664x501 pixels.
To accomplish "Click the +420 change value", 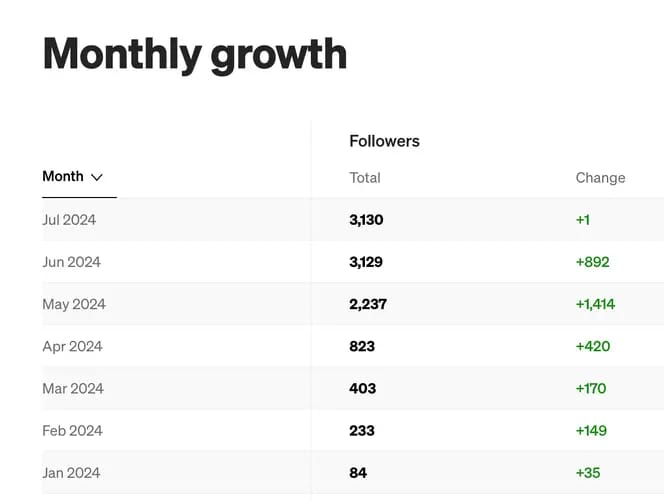I will (x=592, y=346).
